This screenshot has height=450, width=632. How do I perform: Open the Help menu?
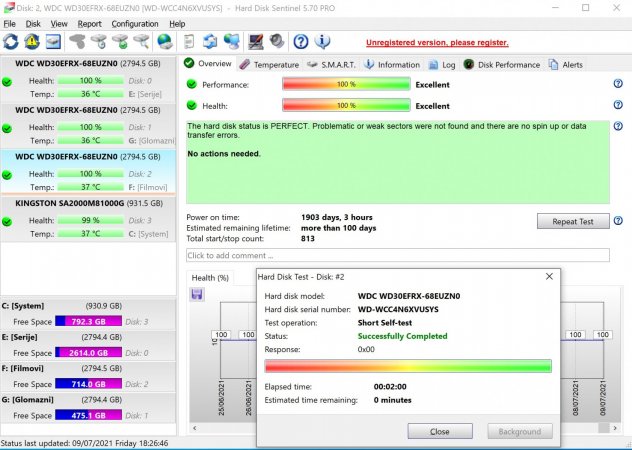[x=177, y=24]
